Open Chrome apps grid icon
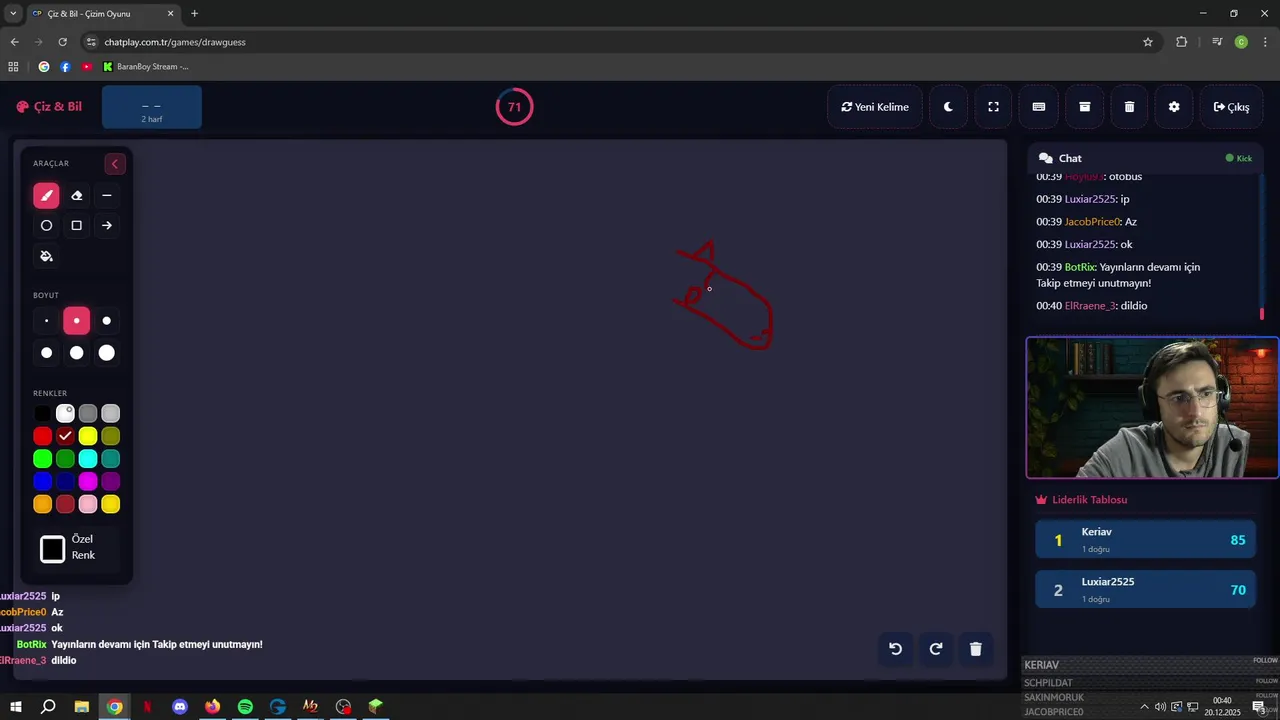1280x720 pixels. coord(13,67)
